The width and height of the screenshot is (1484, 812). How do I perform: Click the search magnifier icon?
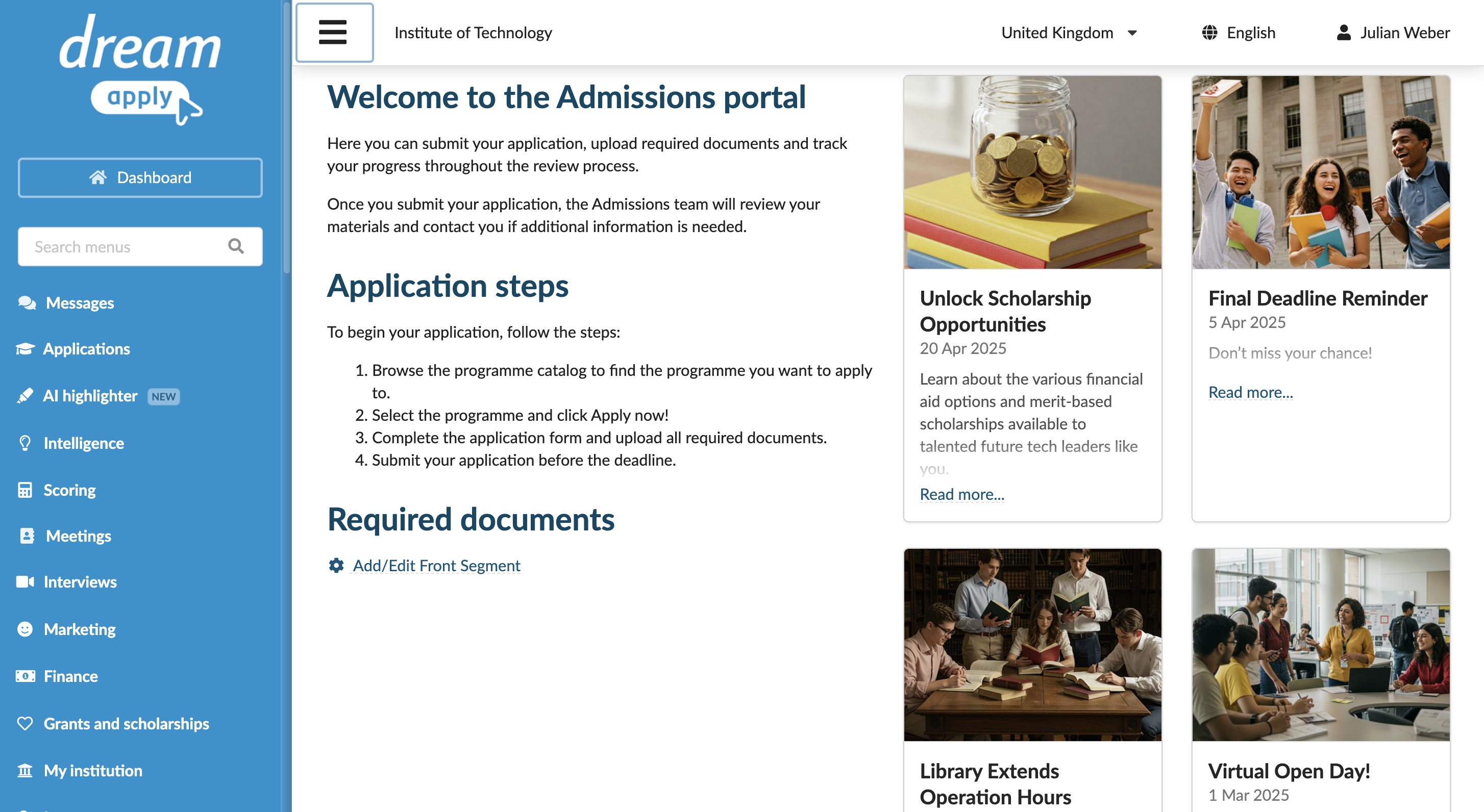(236, 246)
